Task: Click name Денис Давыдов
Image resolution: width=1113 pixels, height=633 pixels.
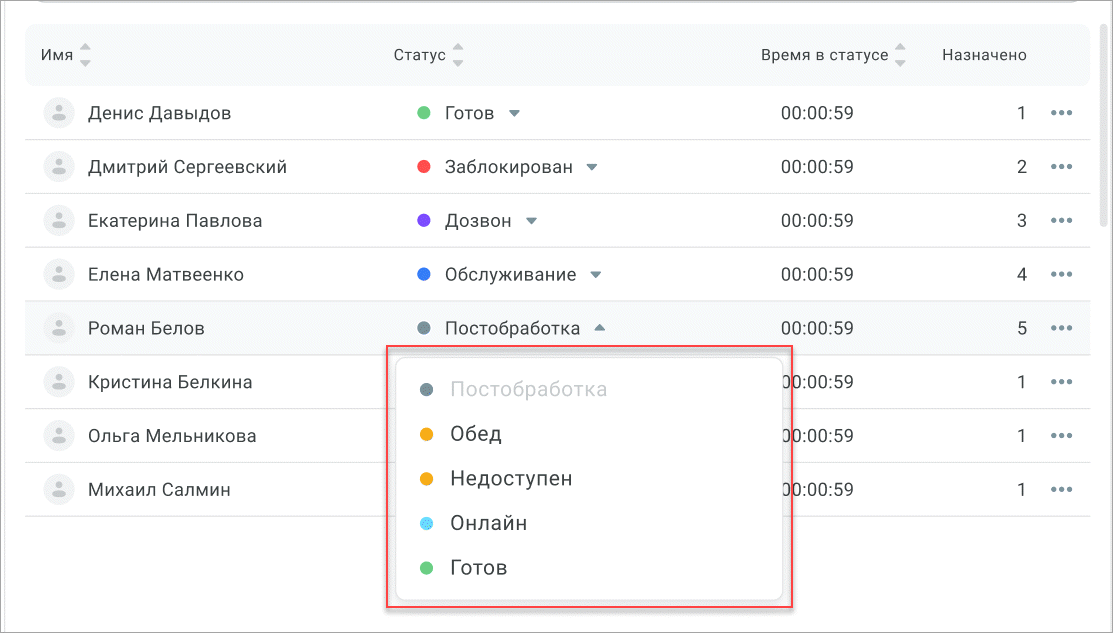Action: (x=159, y=113)
